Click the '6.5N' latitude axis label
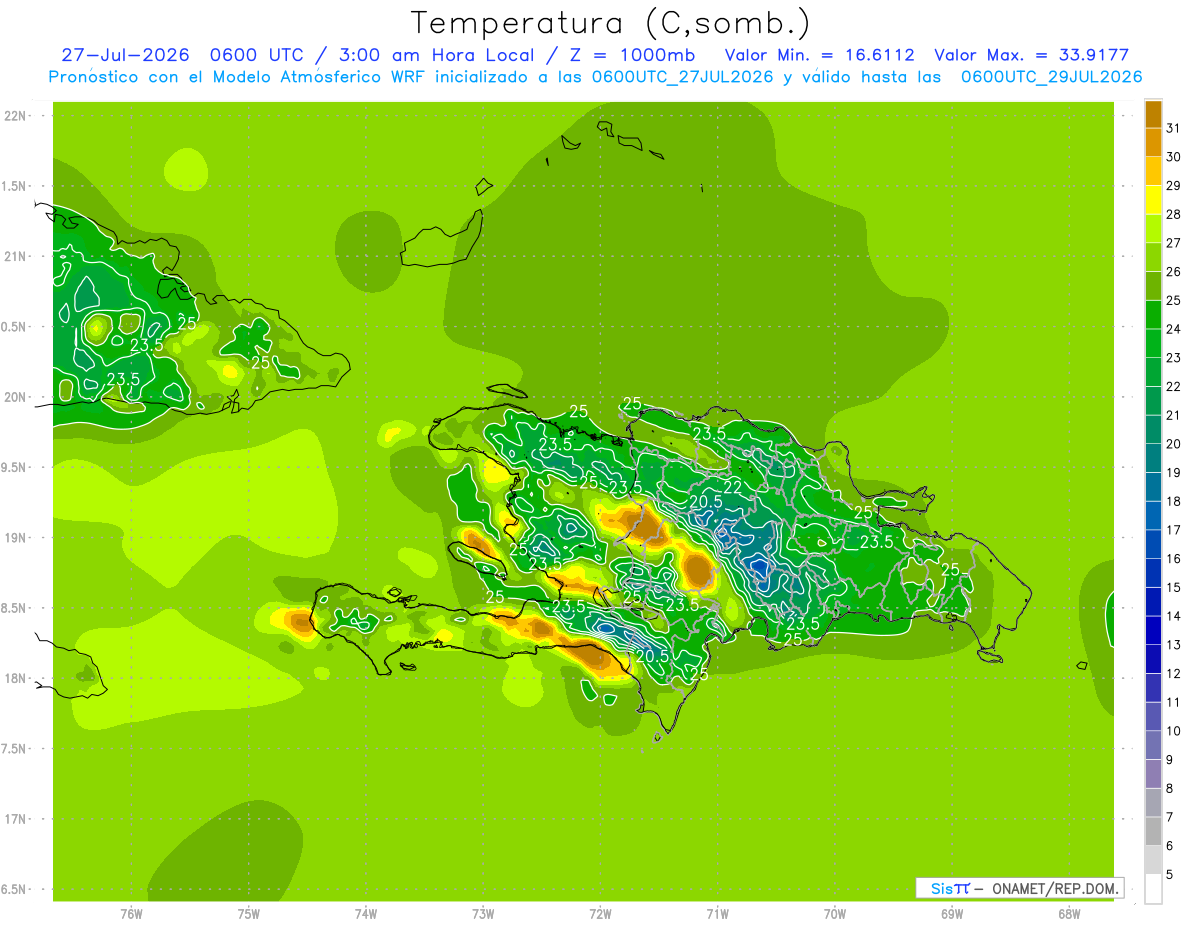The height and width of the screenshot is (927, 1200). [15, 890]
